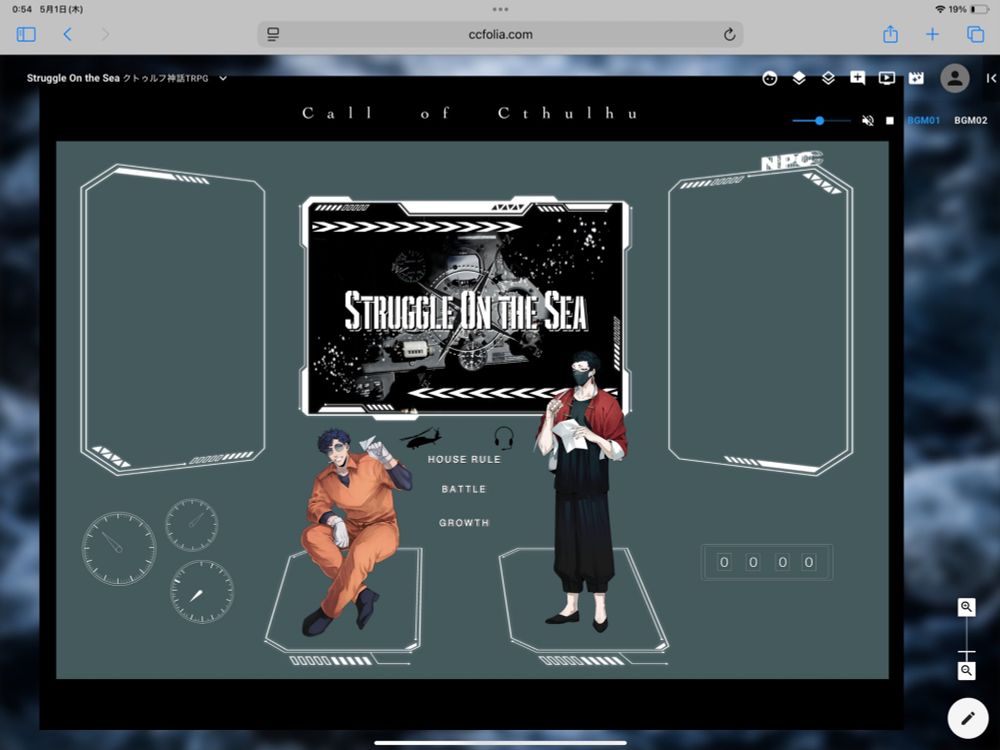Switch to the BGM01 tab
Viewport: 1000px width, 750px height.
923,120
